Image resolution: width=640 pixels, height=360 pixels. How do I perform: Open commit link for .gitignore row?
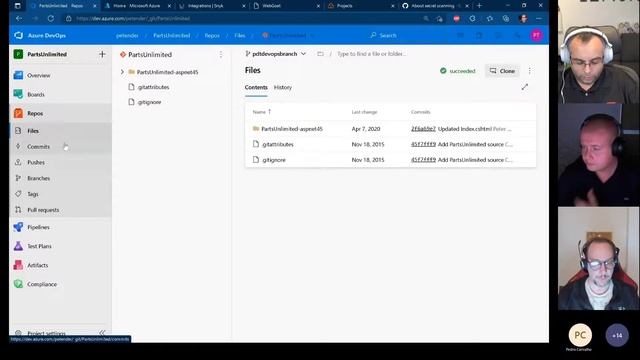click(423, 160)
